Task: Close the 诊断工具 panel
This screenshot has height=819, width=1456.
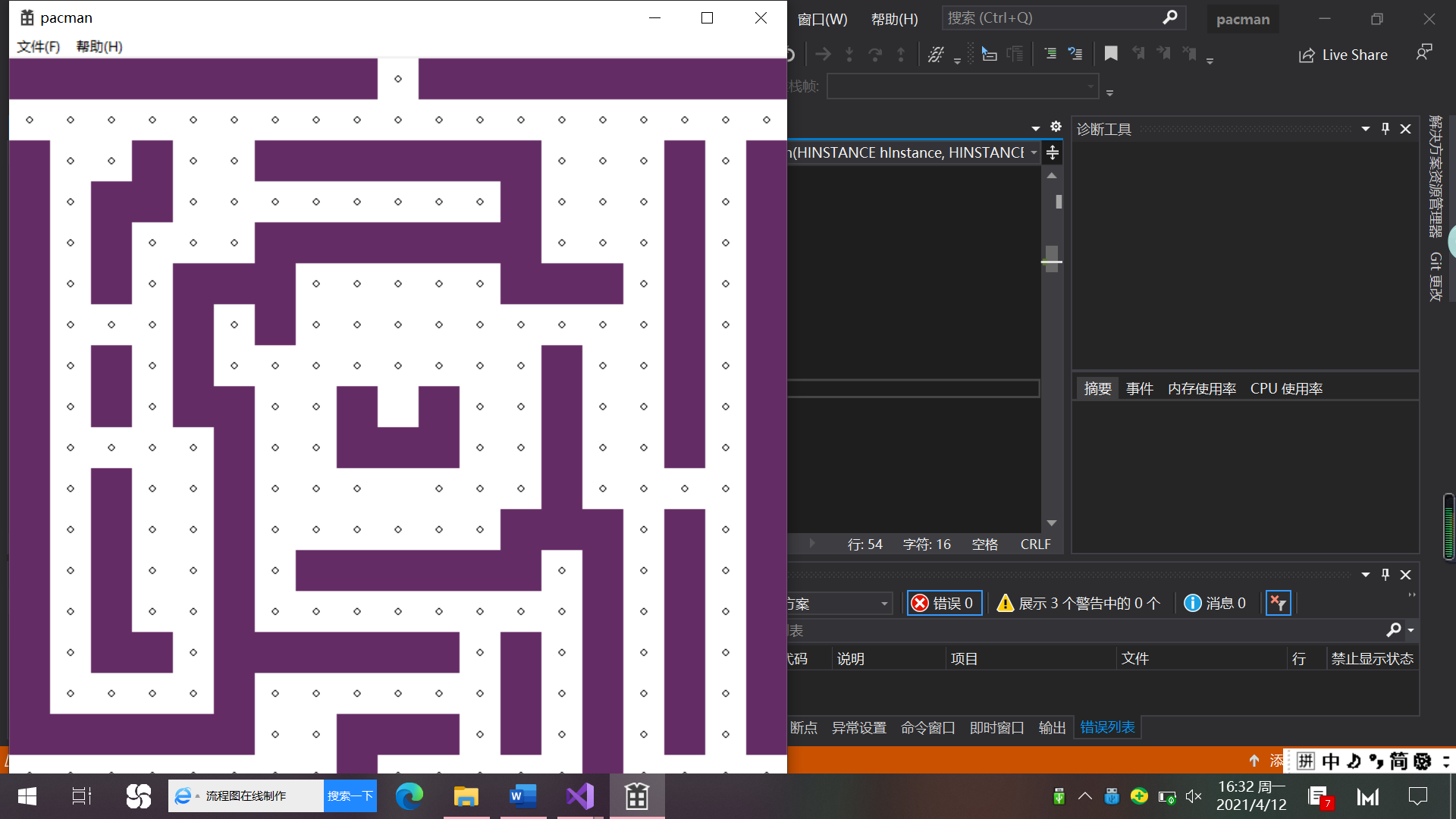Action: click(x=1405, y=129)
